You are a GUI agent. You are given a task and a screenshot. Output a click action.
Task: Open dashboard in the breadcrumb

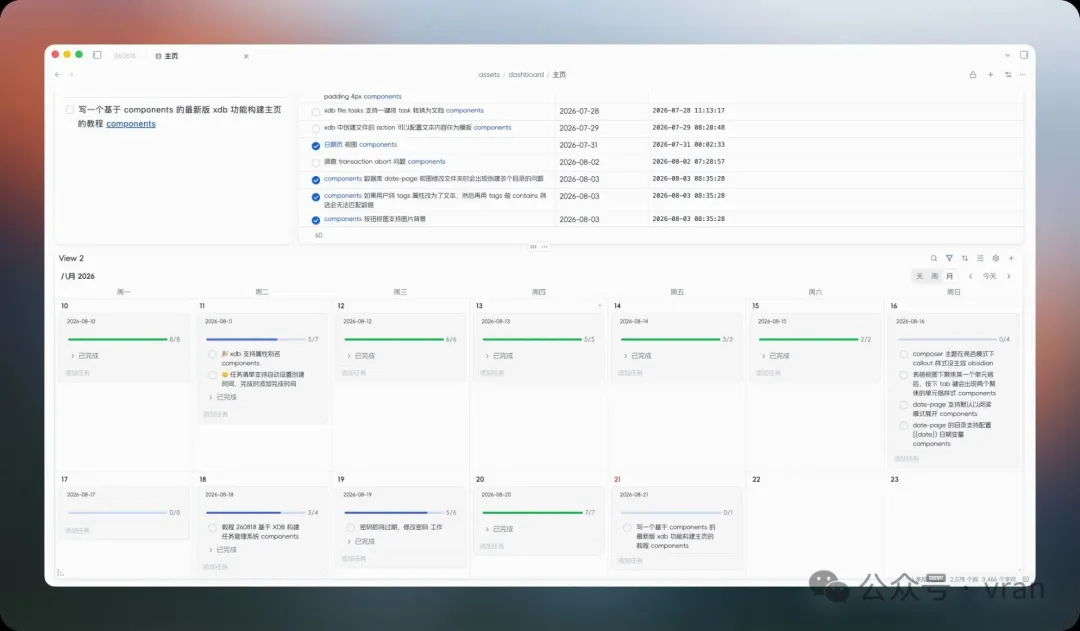pos(526,74)
